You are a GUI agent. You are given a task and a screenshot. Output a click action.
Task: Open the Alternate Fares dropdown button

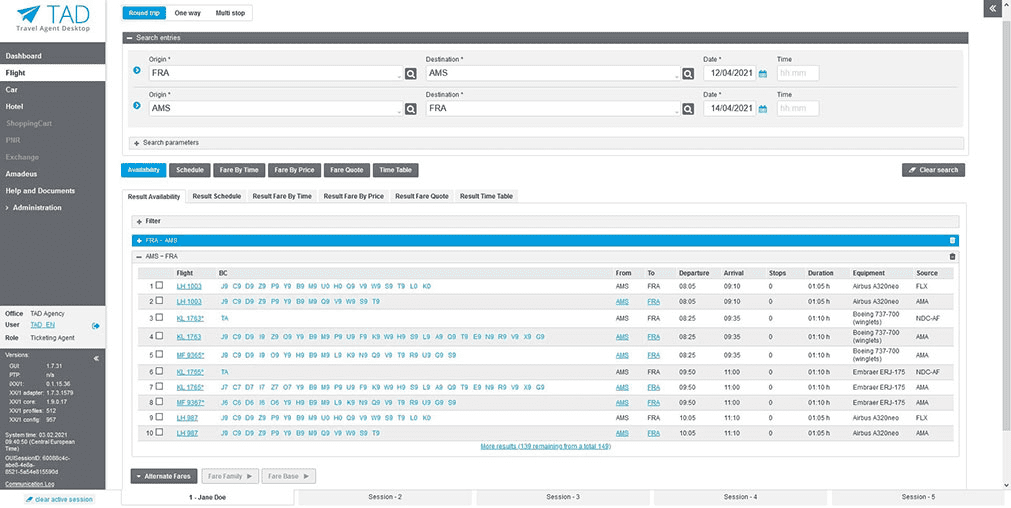(163, 477)
